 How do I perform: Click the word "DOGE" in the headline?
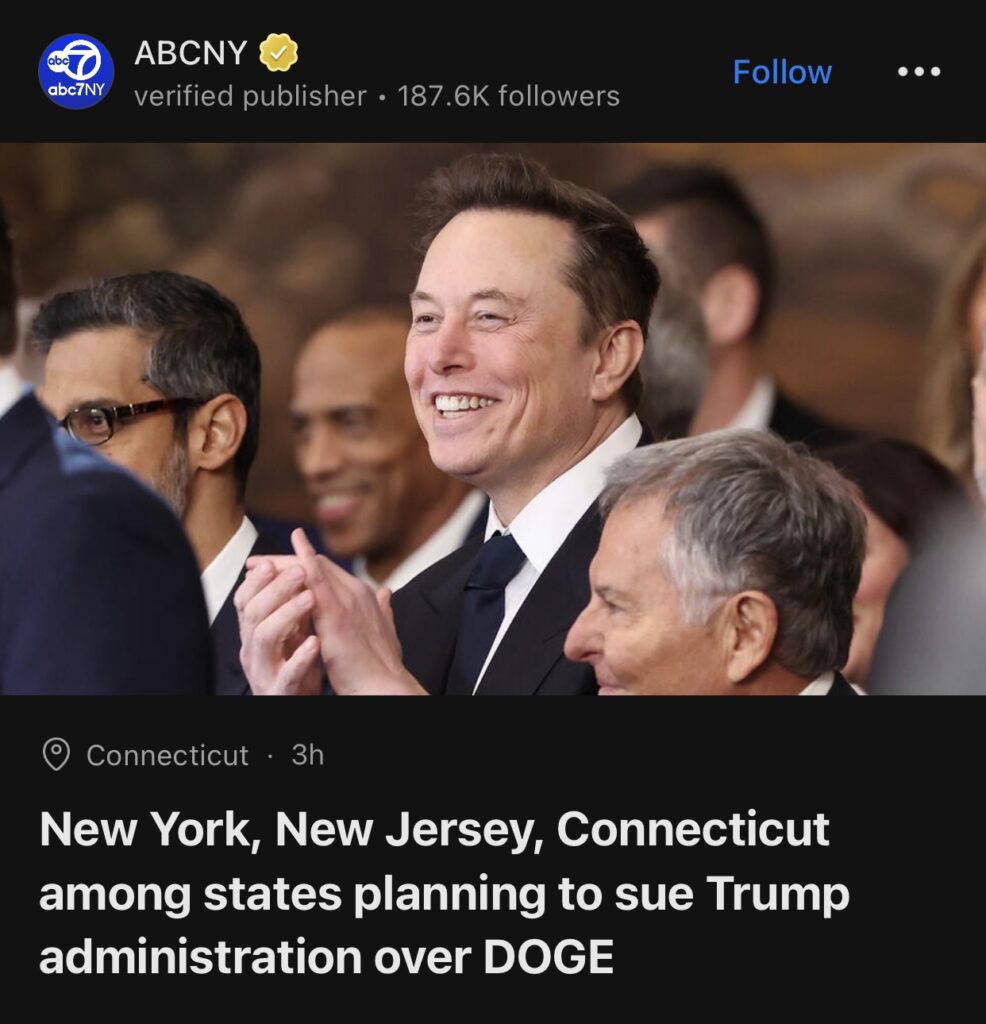click(x=548, y=957)
